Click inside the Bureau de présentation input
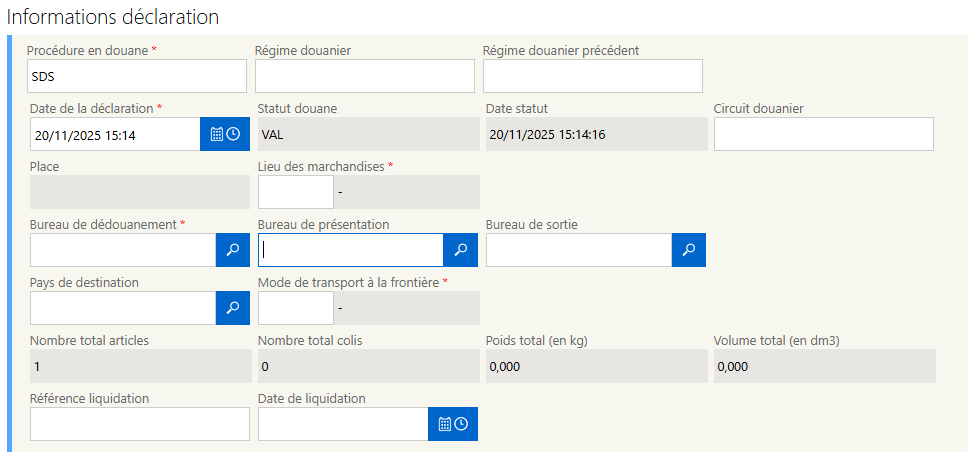This screenshot has height=452, width=976. [350, 250]
